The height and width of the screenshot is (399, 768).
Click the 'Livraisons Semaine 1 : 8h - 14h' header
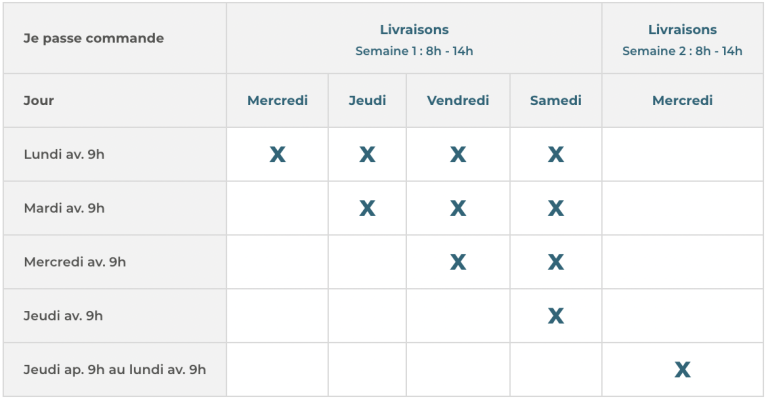point(414,38)
